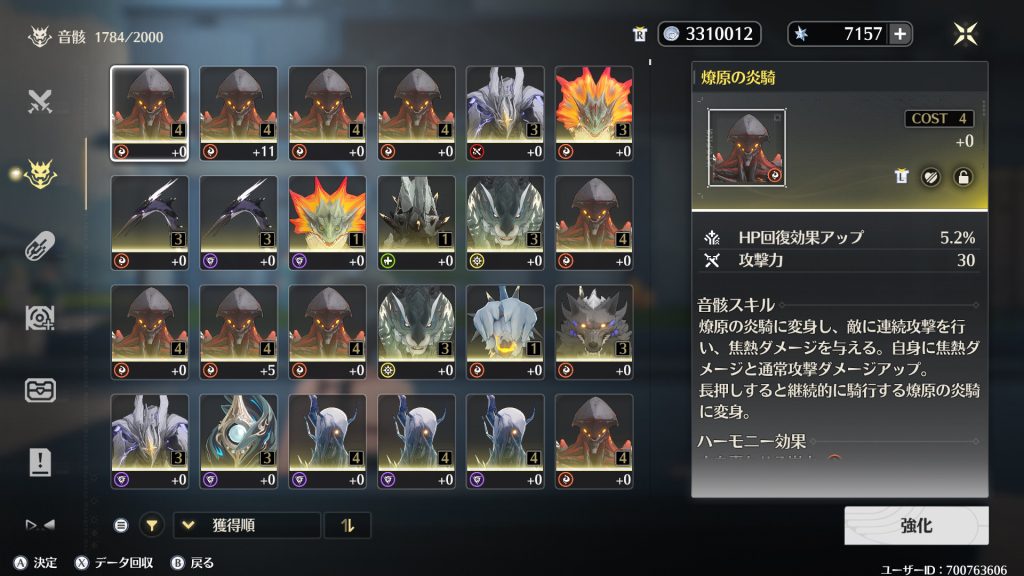This screenshot has height=576, width=1024.
Task: Open the feather materials sidebar icon
Action: (40, 246)
